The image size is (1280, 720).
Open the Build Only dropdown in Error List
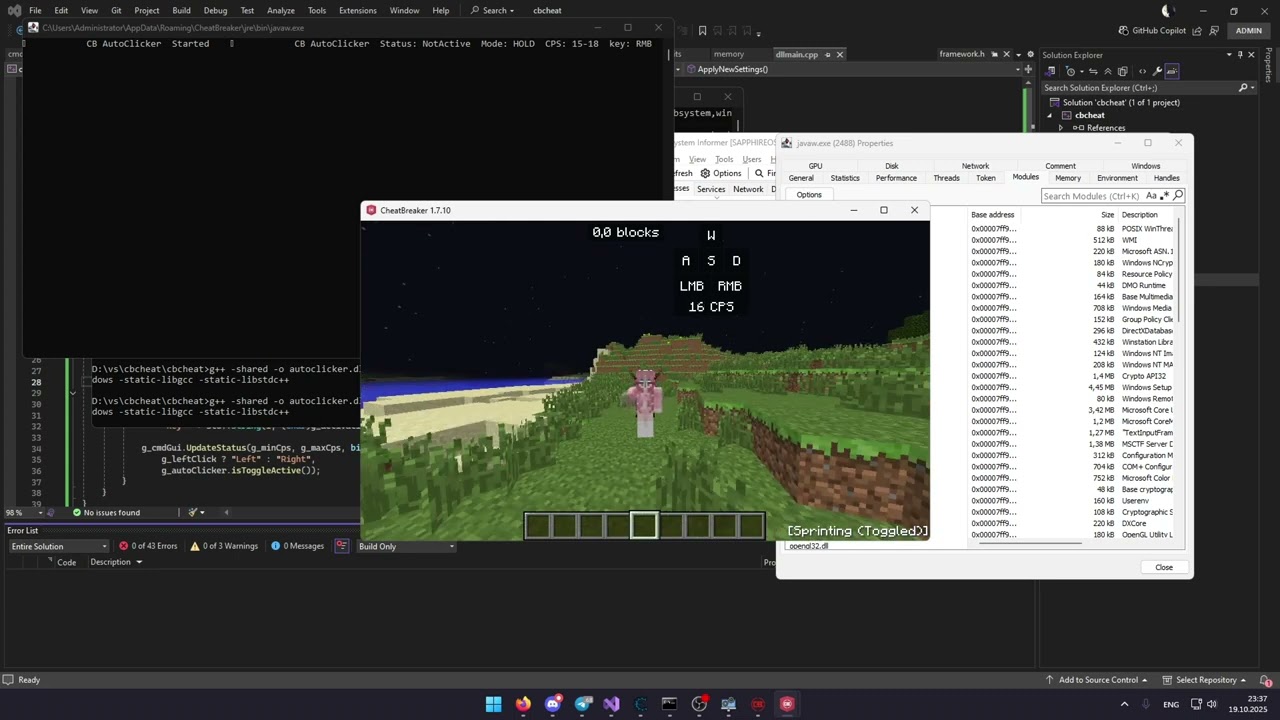tap(406, 546)
